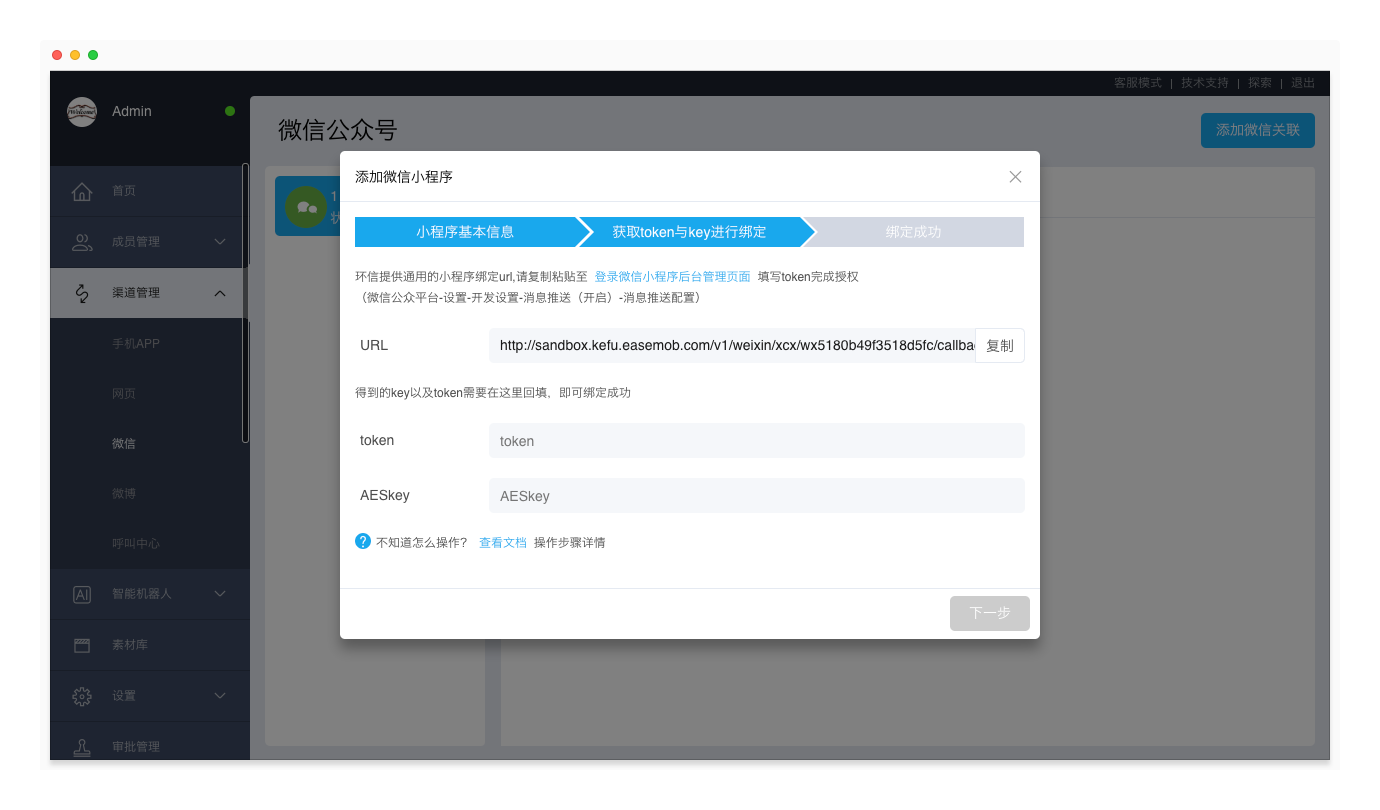1380x810 pixels.
Task: Go to 获取token与key进行绑定 step
Action: coord(690,232)
